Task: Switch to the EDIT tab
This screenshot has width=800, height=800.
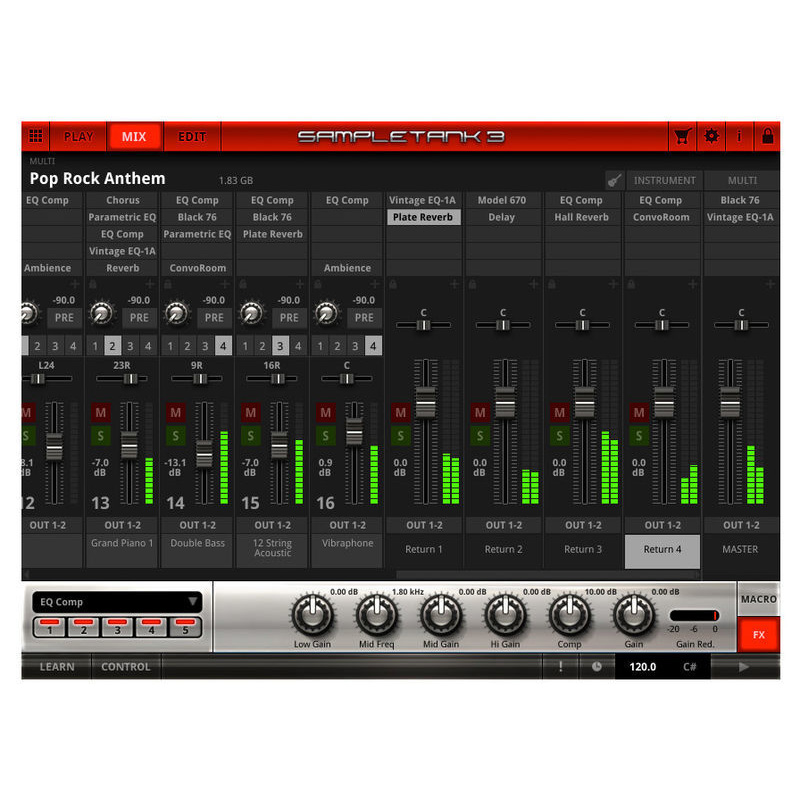Action: tap(192, 136)
